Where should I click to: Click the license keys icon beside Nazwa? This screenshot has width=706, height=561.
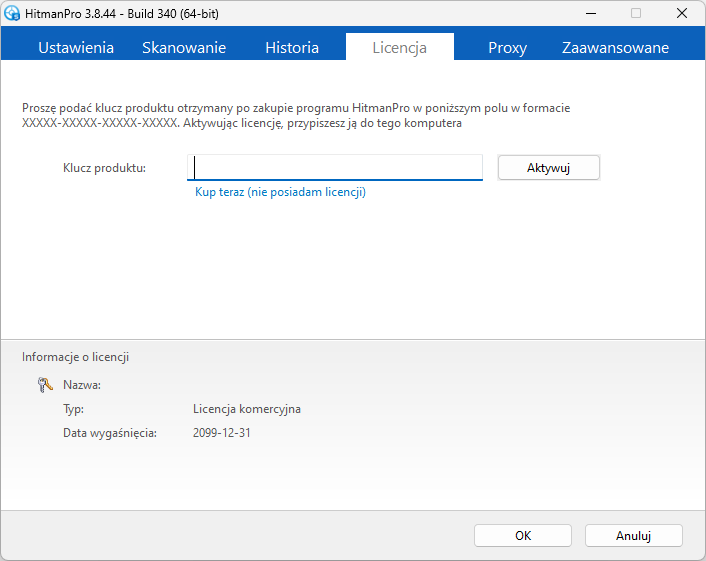point(45,385)
